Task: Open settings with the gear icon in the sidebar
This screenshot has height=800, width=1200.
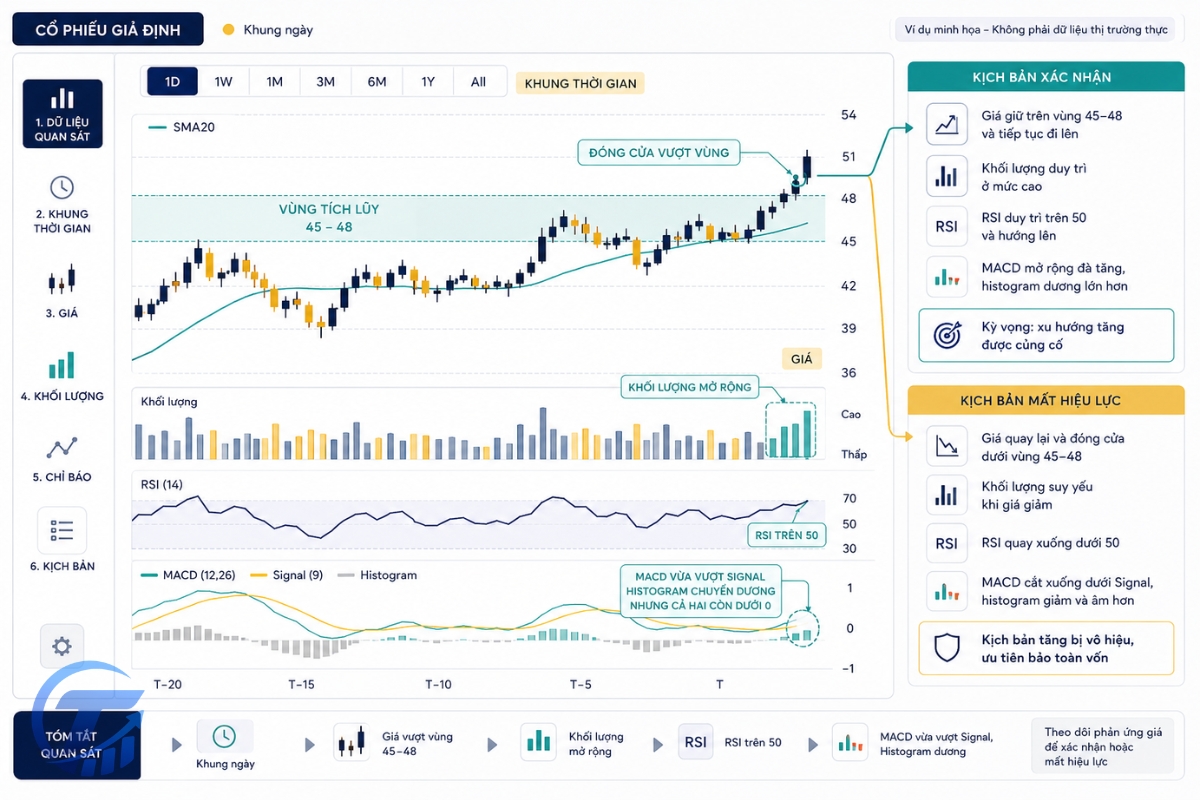Action: pyautogui.click(x=62, y=646)
